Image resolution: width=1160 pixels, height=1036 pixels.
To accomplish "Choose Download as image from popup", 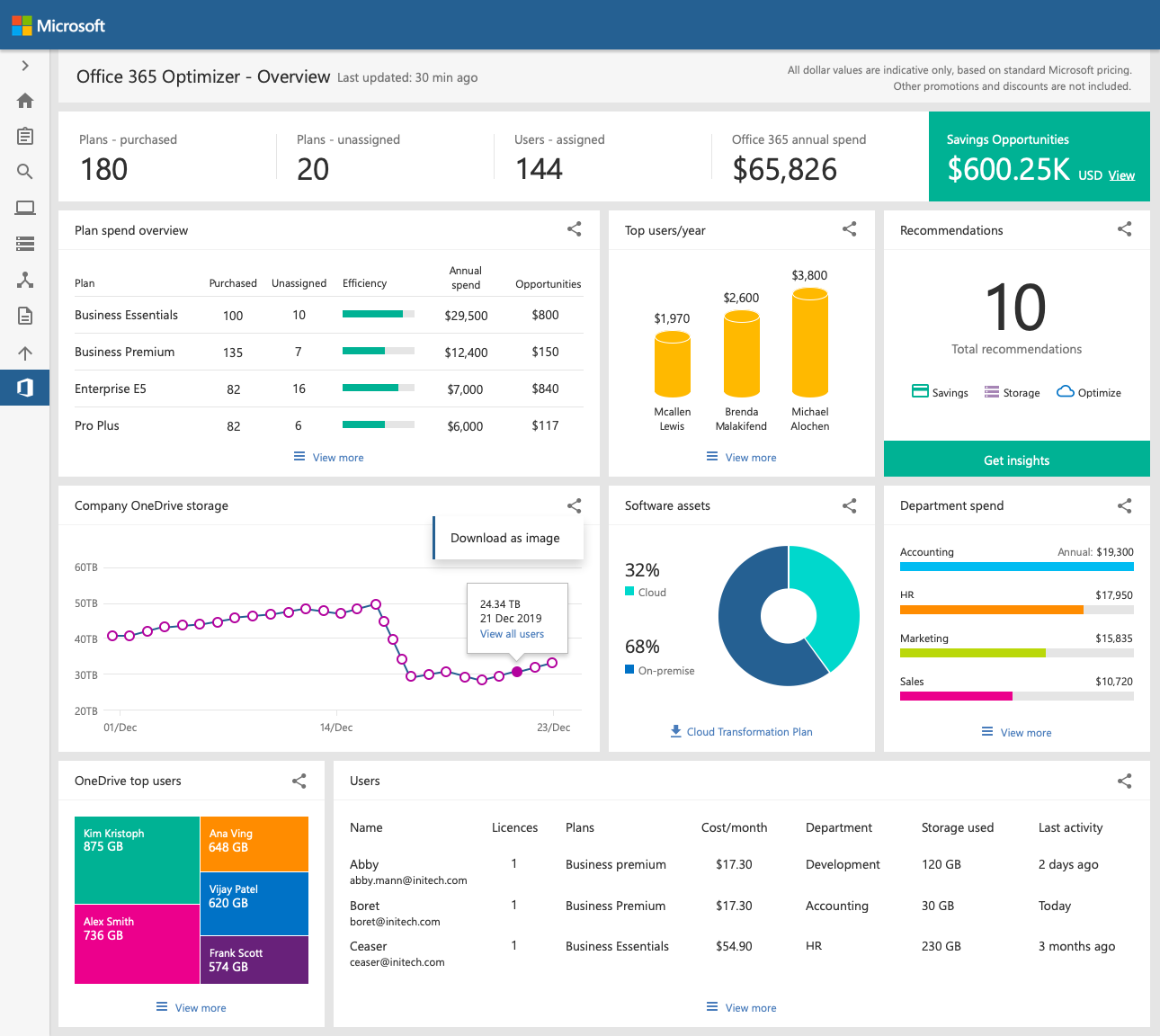I will tap(504, 538).
